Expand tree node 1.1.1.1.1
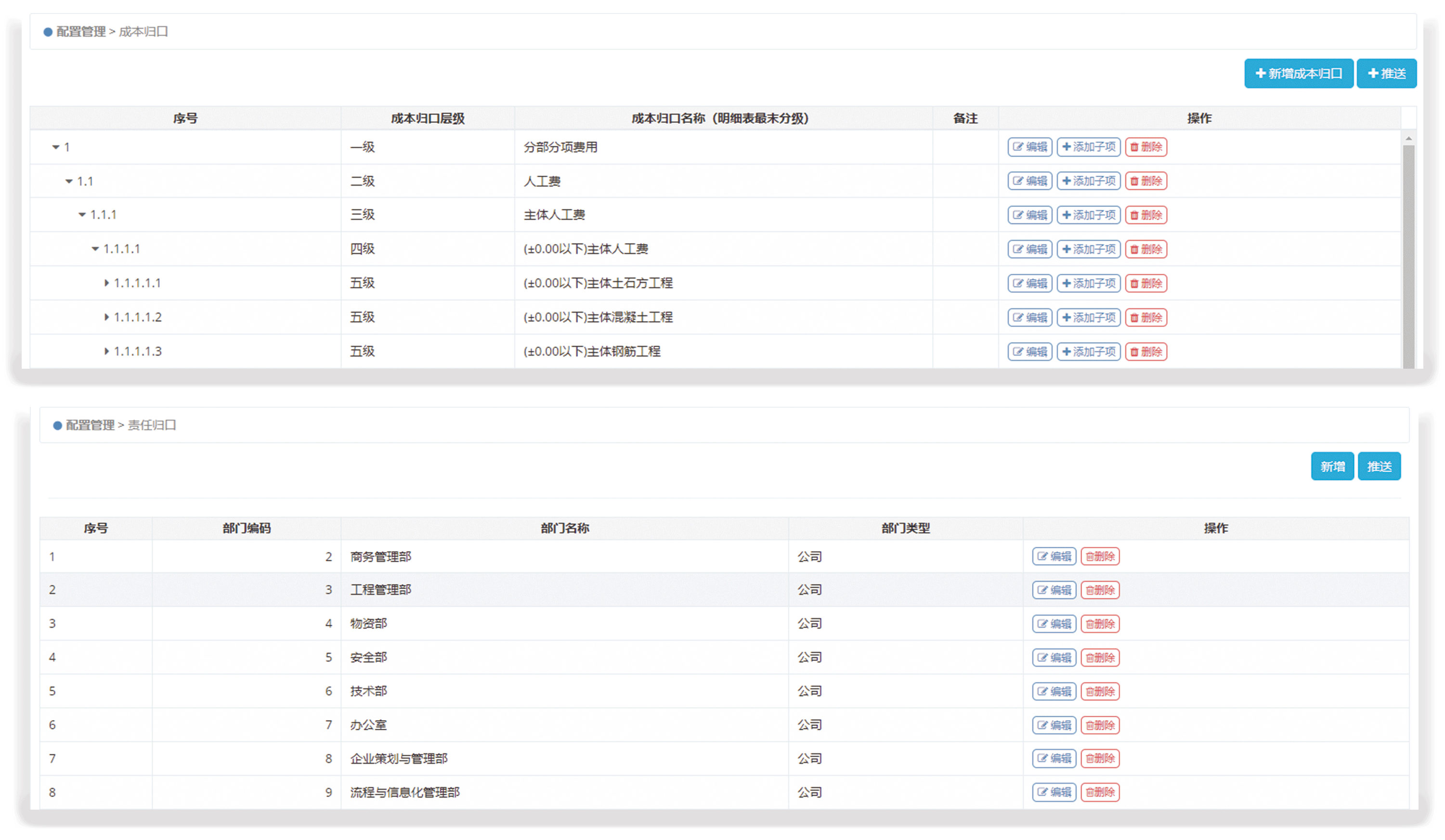Image resolution: width=1445 pixels, height=840 pixels. pos(107,283)
